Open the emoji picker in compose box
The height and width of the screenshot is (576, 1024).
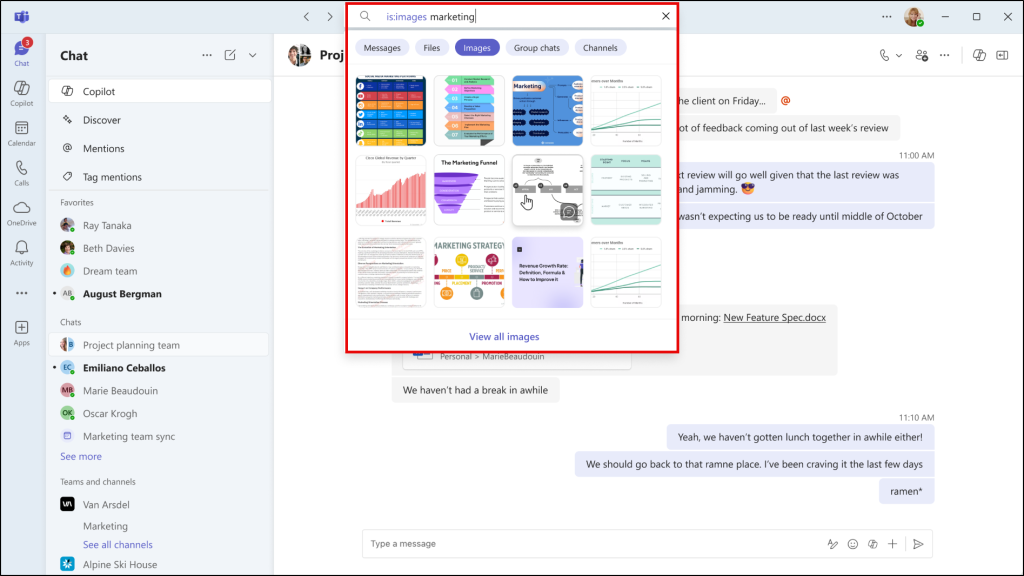[x=853, y=544]
